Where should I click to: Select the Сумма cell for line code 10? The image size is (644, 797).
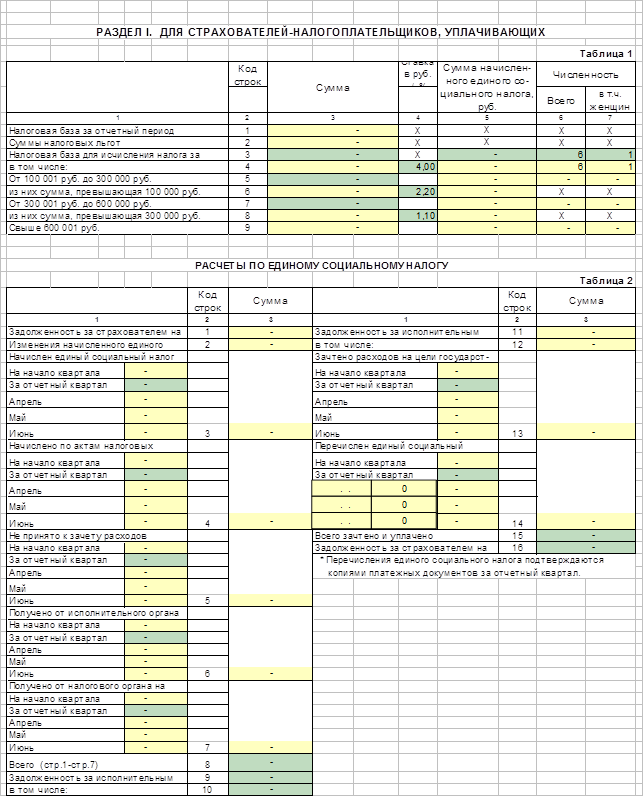[x=270, y=789]
